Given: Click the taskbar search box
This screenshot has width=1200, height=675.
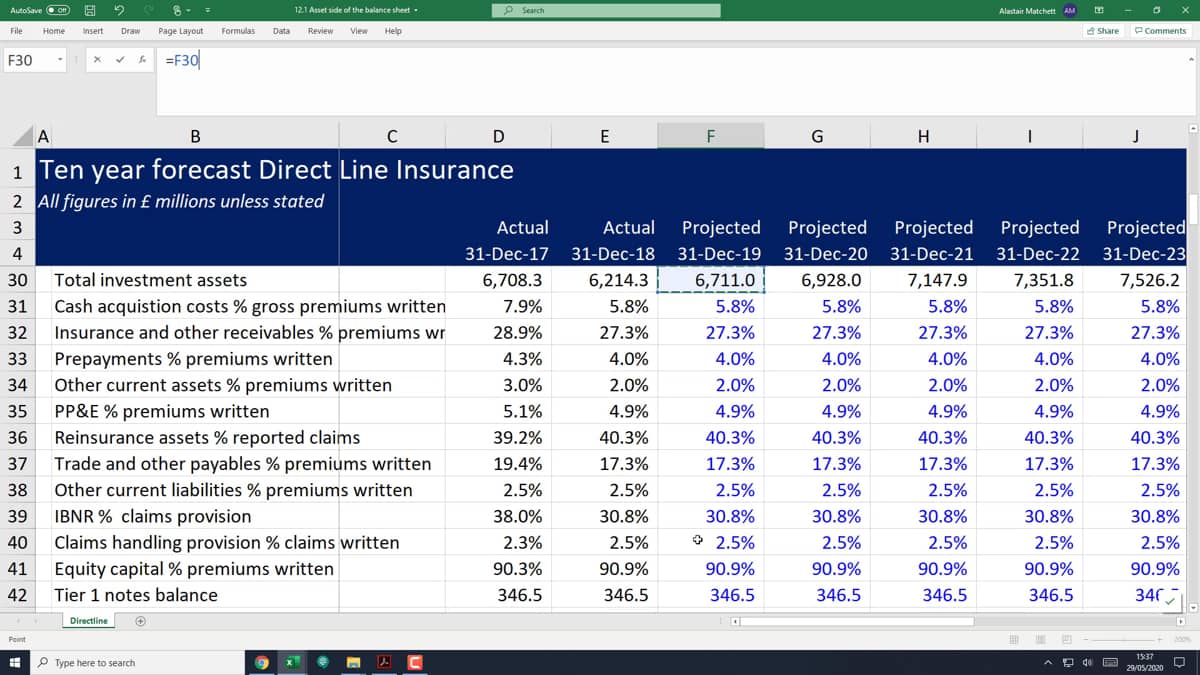Looking at the screenshot, I should pos(138,662).
